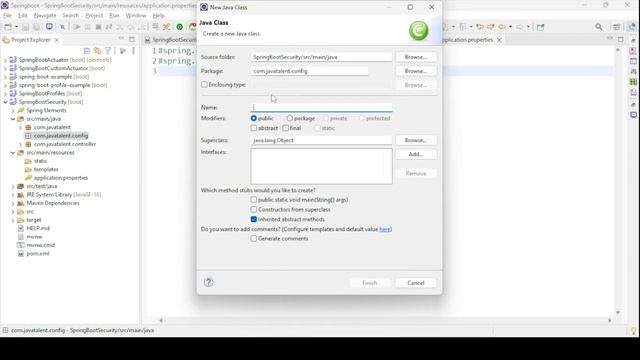The height and width of the screenshot is (360, 640).
Task: Open the File menu
Action: point(7,16)
